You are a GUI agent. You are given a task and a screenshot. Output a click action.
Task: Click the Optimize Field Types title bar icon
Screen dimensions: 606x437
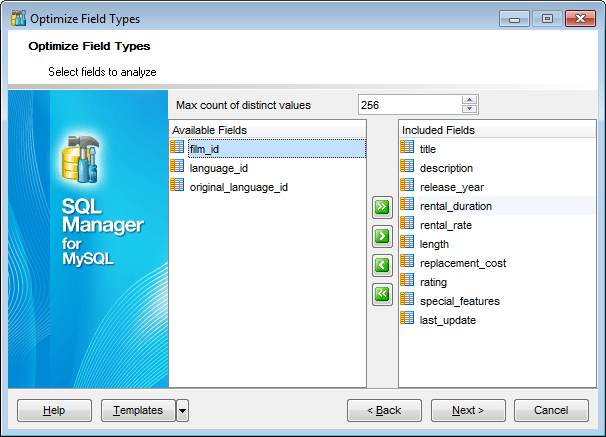pos(18,19)
